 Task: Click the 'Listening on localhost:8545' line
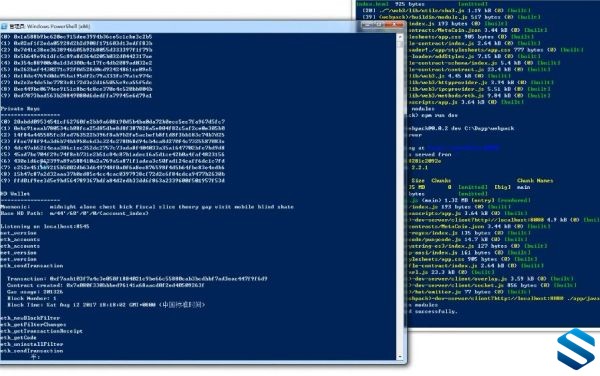pos(45,226)
